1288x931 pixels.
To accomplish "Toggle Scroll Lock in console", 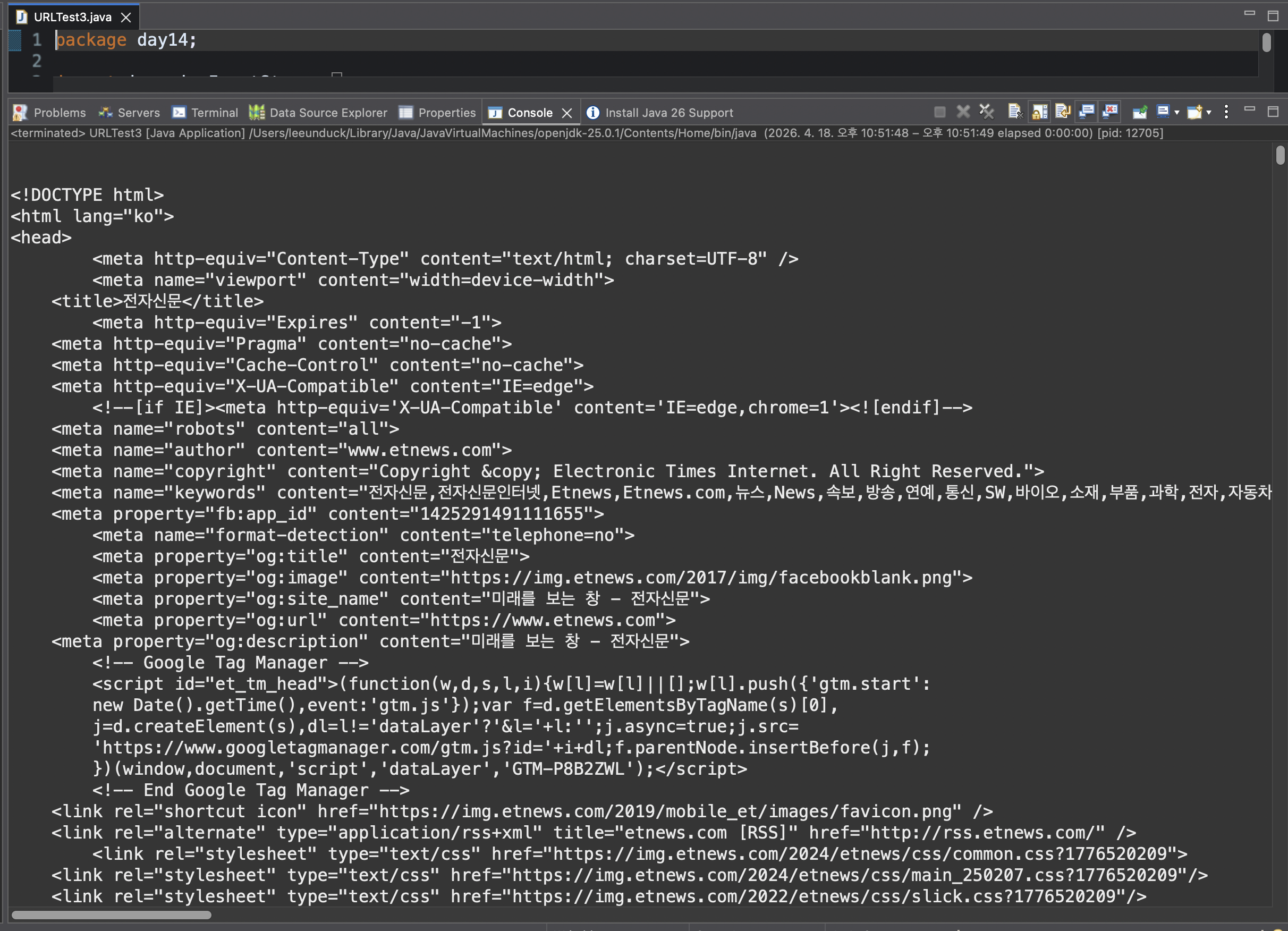I will click(1039, 112).
